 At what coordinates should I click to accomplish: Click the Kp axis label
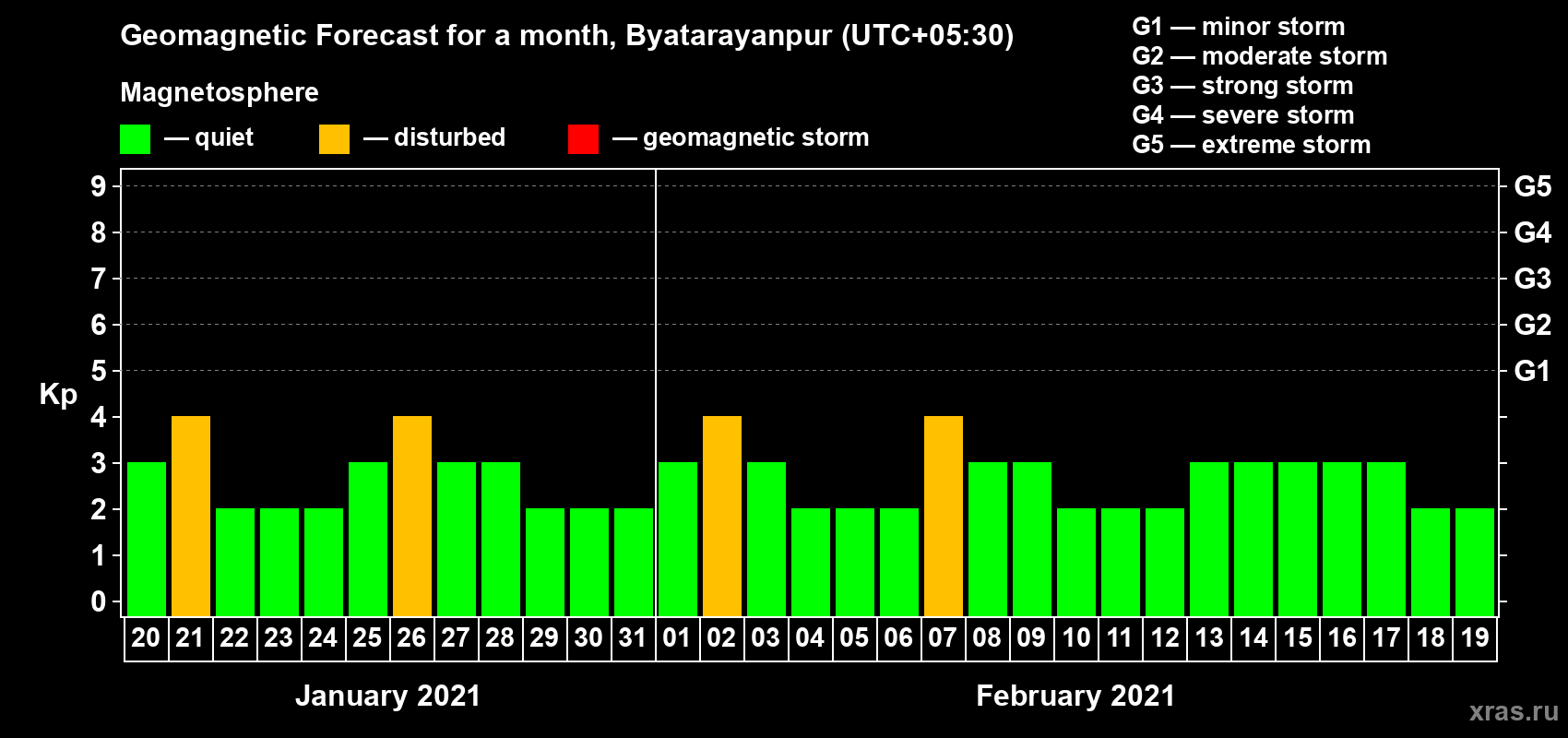click(x=58, y=395)
